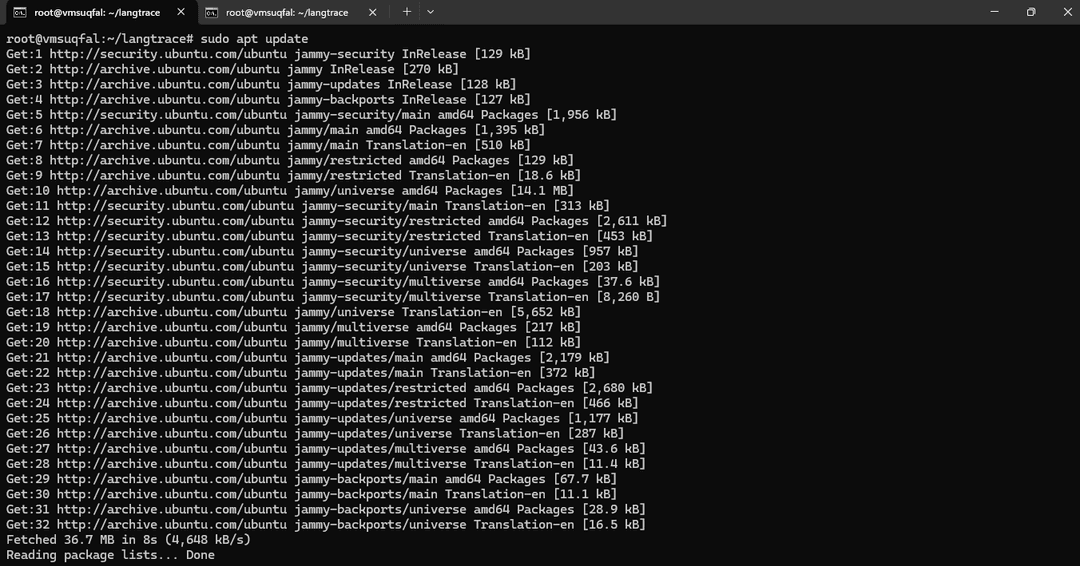Minimize the terminal window
Viewport: 1080px width, 566px height.
pos(986,12)
